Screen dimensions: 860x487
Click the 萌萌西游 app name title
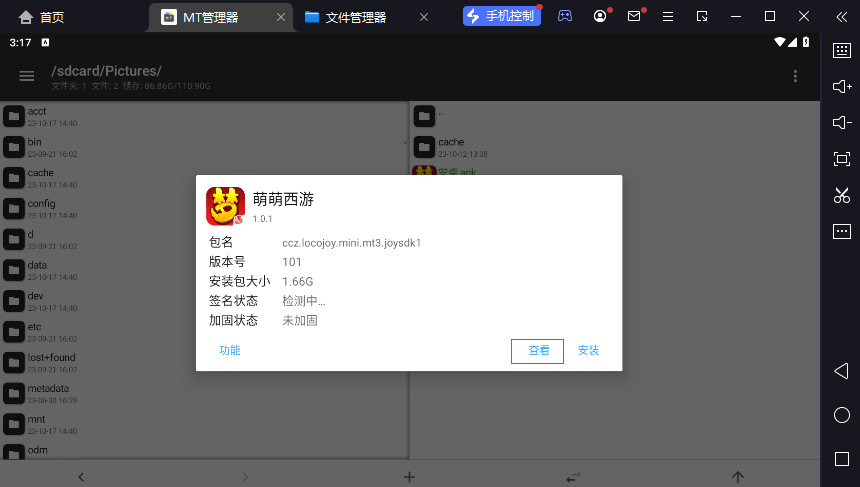(283, 199)
